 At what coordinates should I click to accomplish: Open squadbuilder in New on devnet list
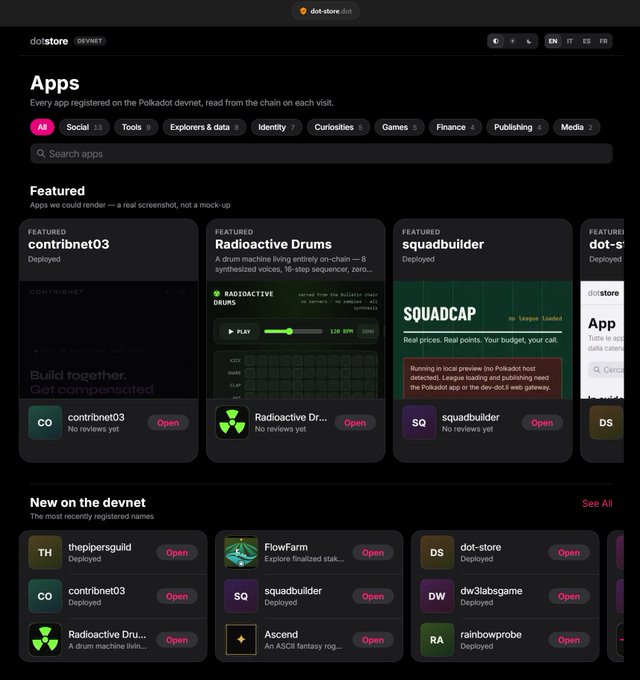[x=373, y=596]
